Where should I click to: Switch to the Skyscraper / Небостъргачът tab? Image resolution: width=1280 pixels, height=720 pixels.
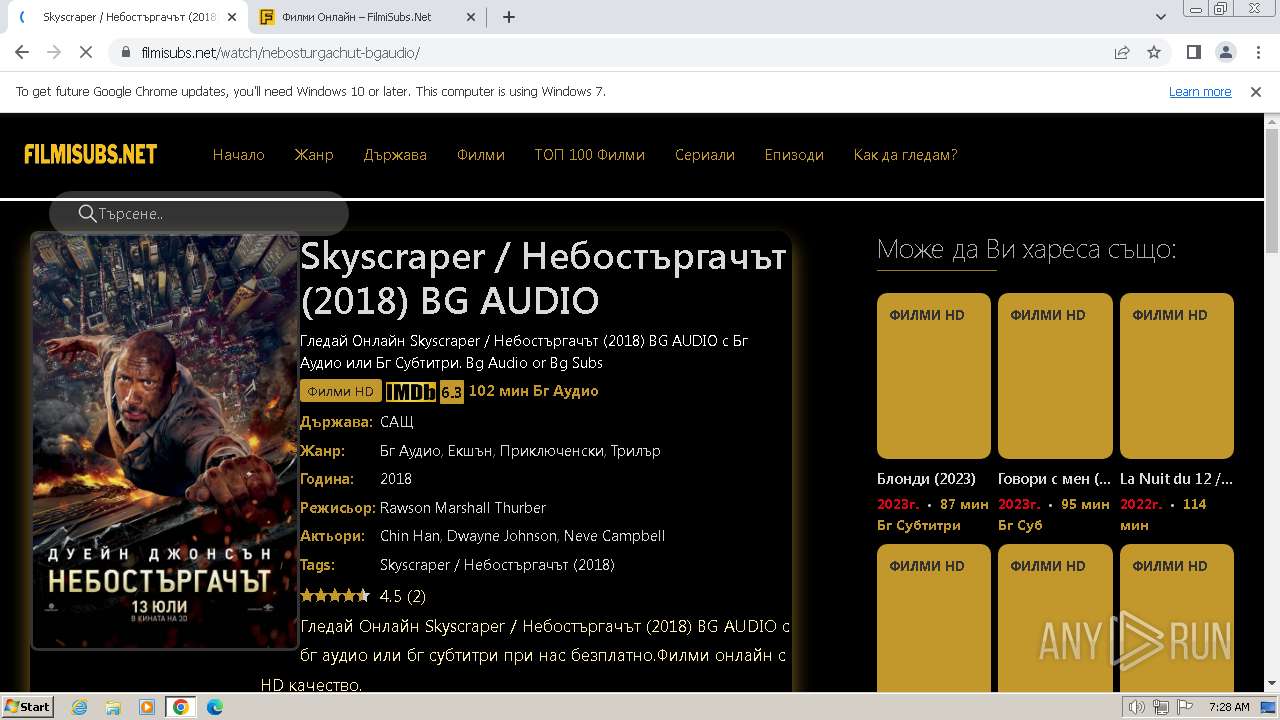tap(128, 17)
